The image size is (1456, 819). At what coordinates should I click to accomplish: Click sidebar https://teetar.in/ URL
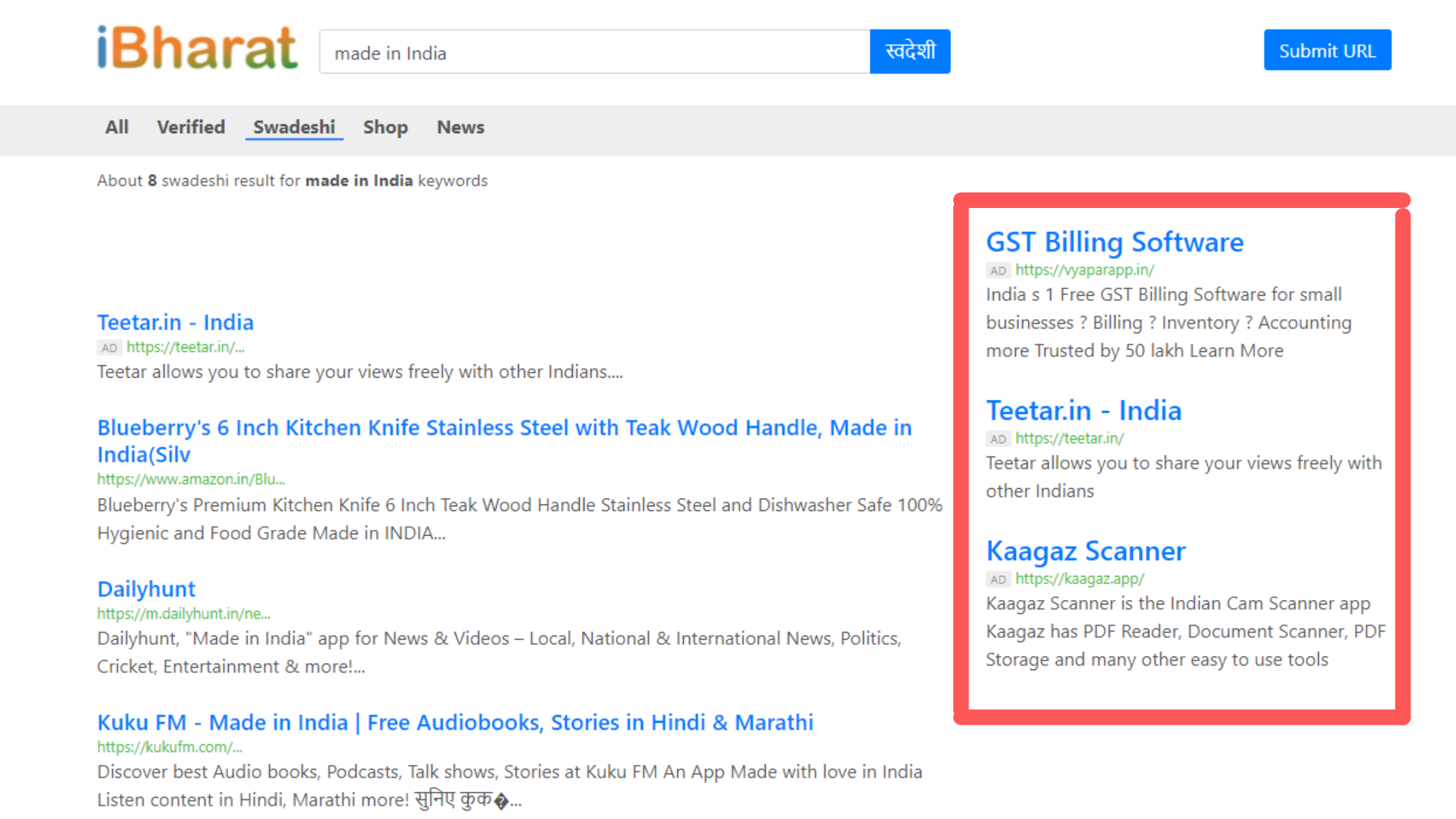pos(1069,439)
